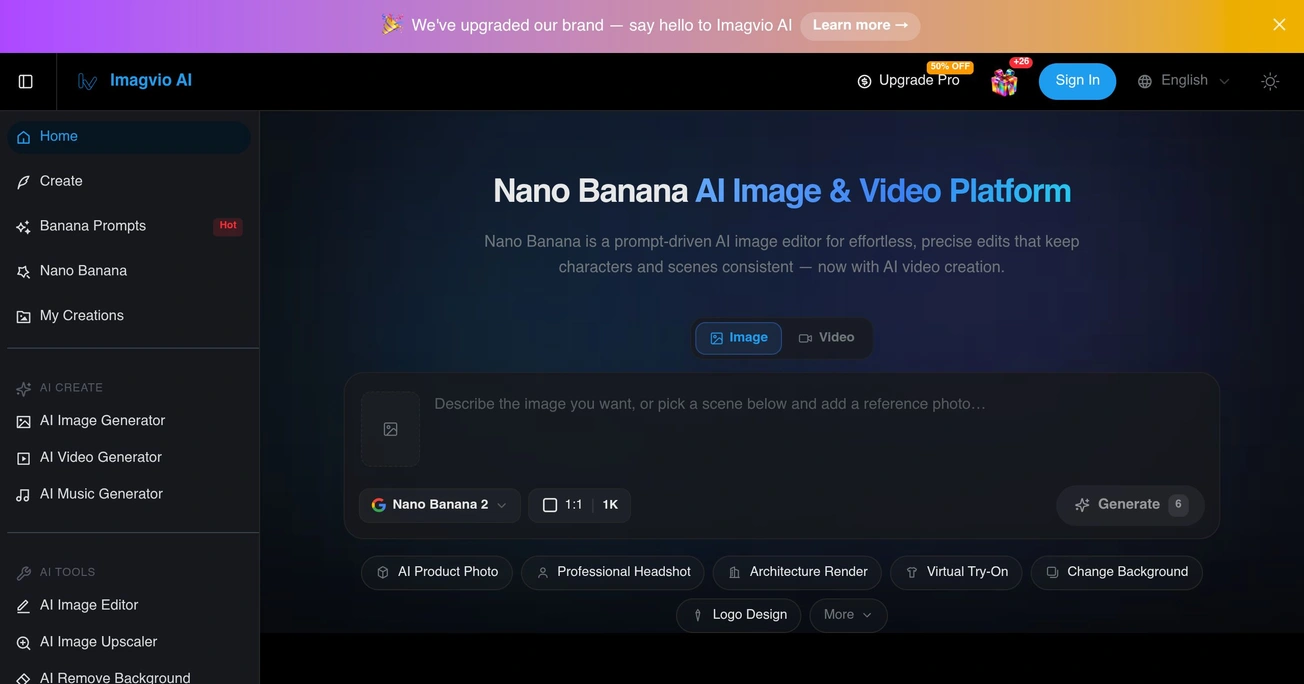Open the English language dropdown
The width and height of the screenshot is (1304, 684).
(1184, 81)
